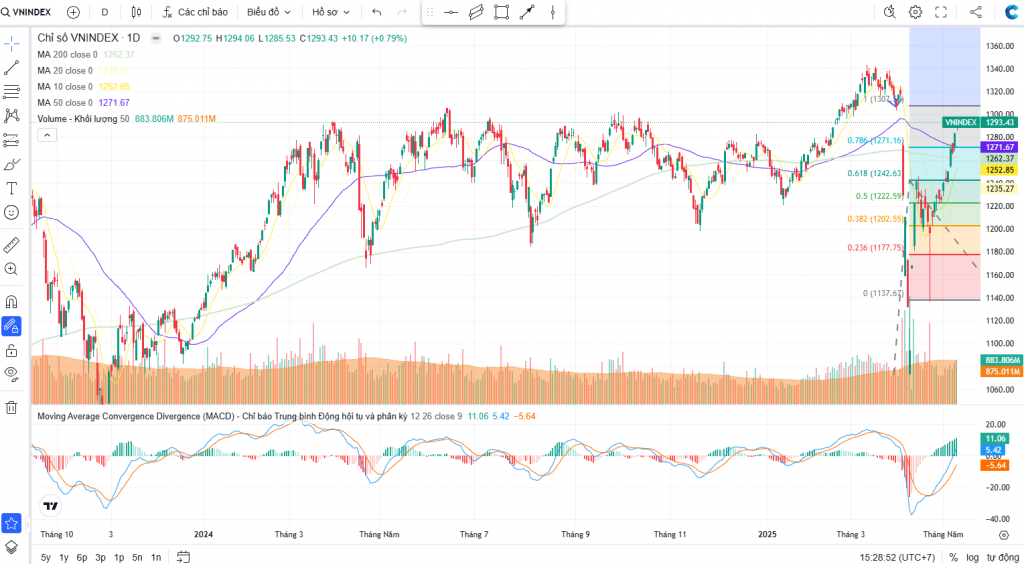
Task: Select vertical line in floating toolbar
Action: pos(552,12)
